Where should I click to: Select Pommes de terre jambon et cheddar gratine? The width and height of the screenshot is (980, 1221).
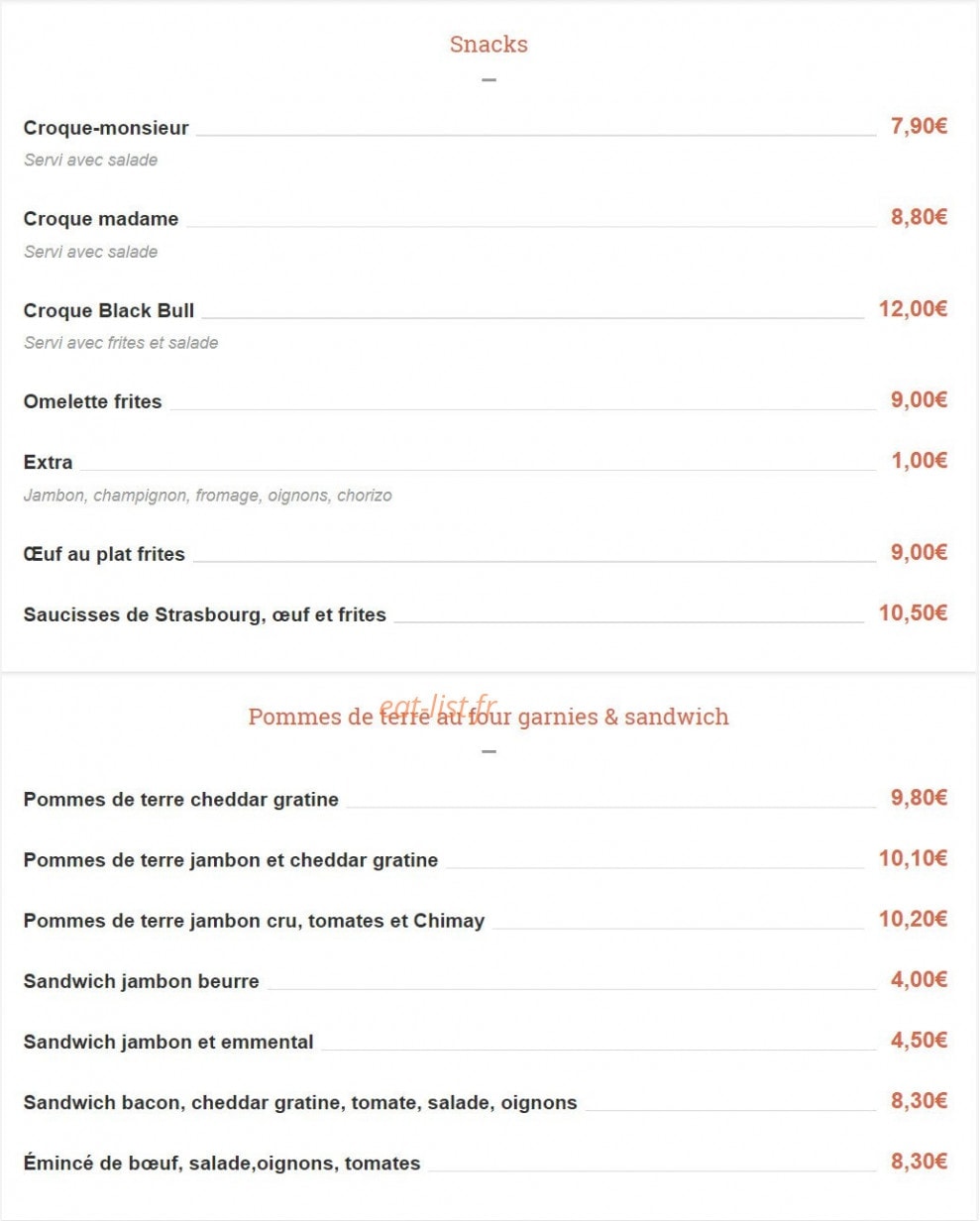point(231,860)
